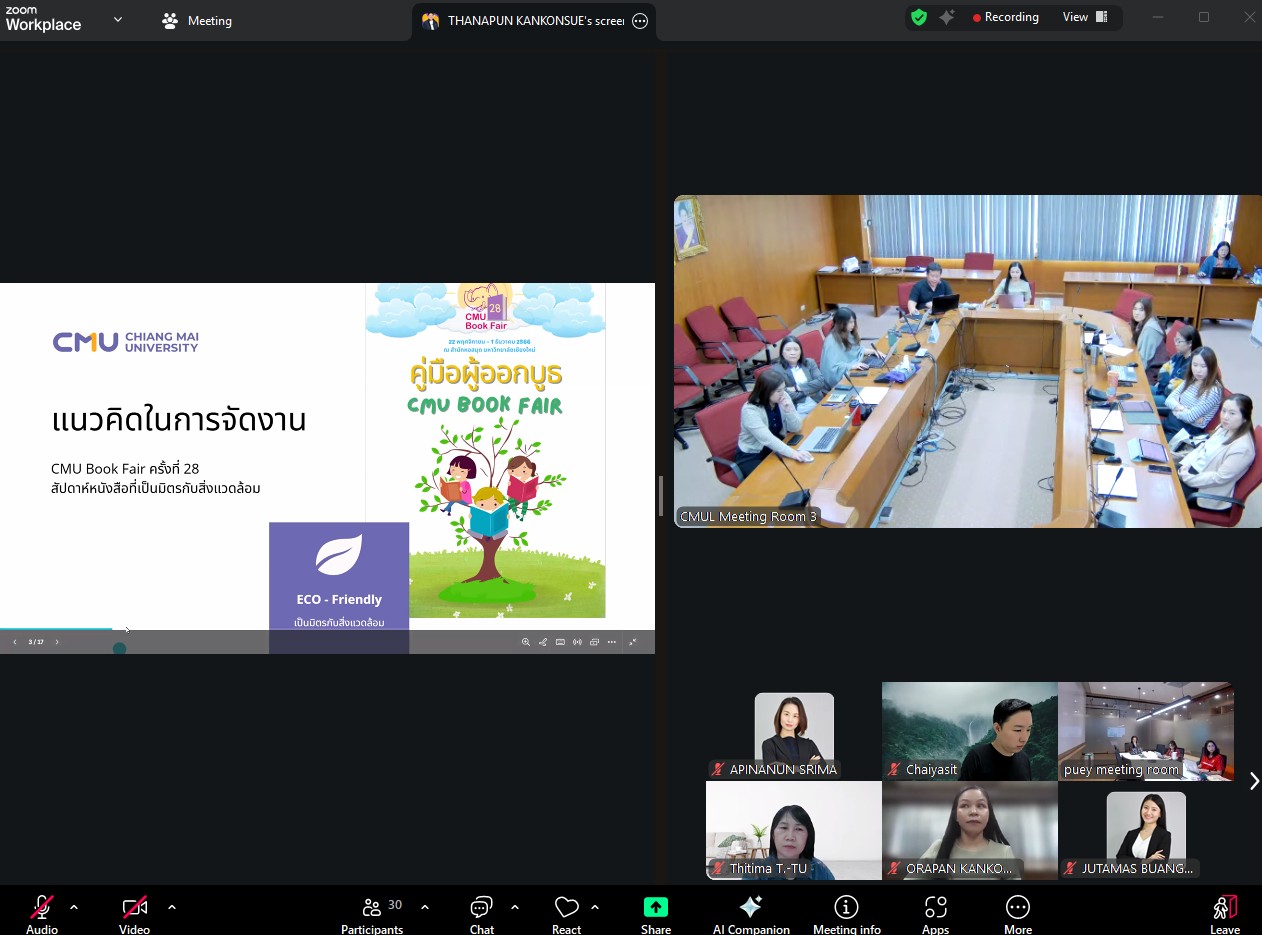The image size is (1262, 935).
Task: Select Thitima T.-TU's video tile
Action: [794, 830]
